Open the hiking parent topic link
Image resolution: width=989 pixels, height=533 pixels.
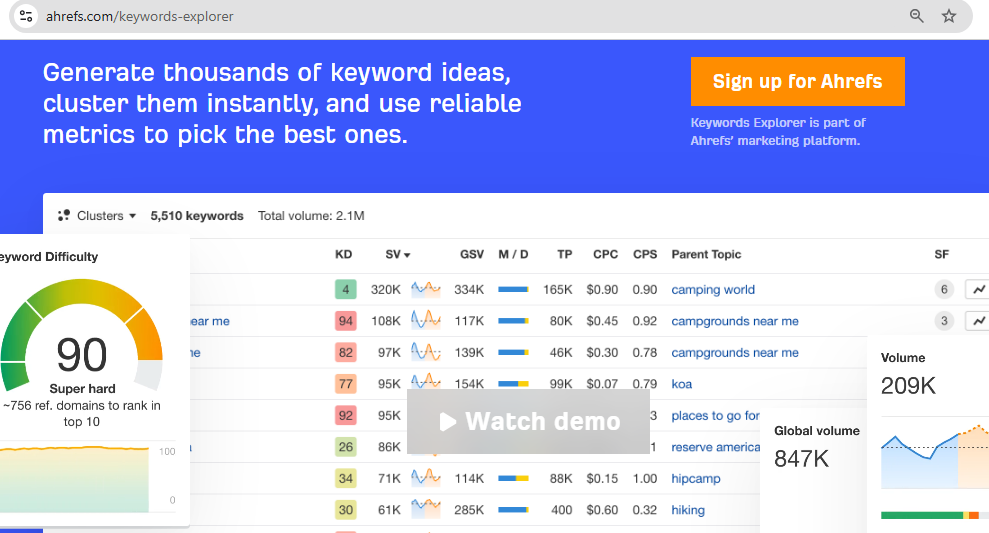pos(687,510)
